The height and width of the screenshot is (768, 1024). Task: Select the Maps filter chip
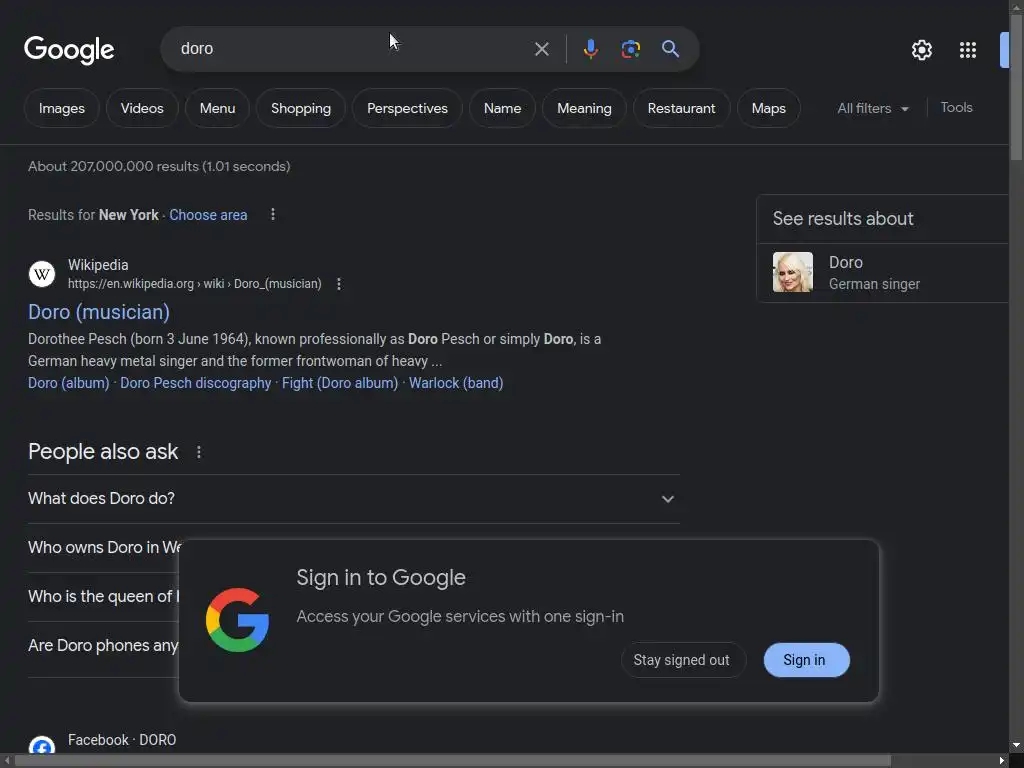click(769, 108)
